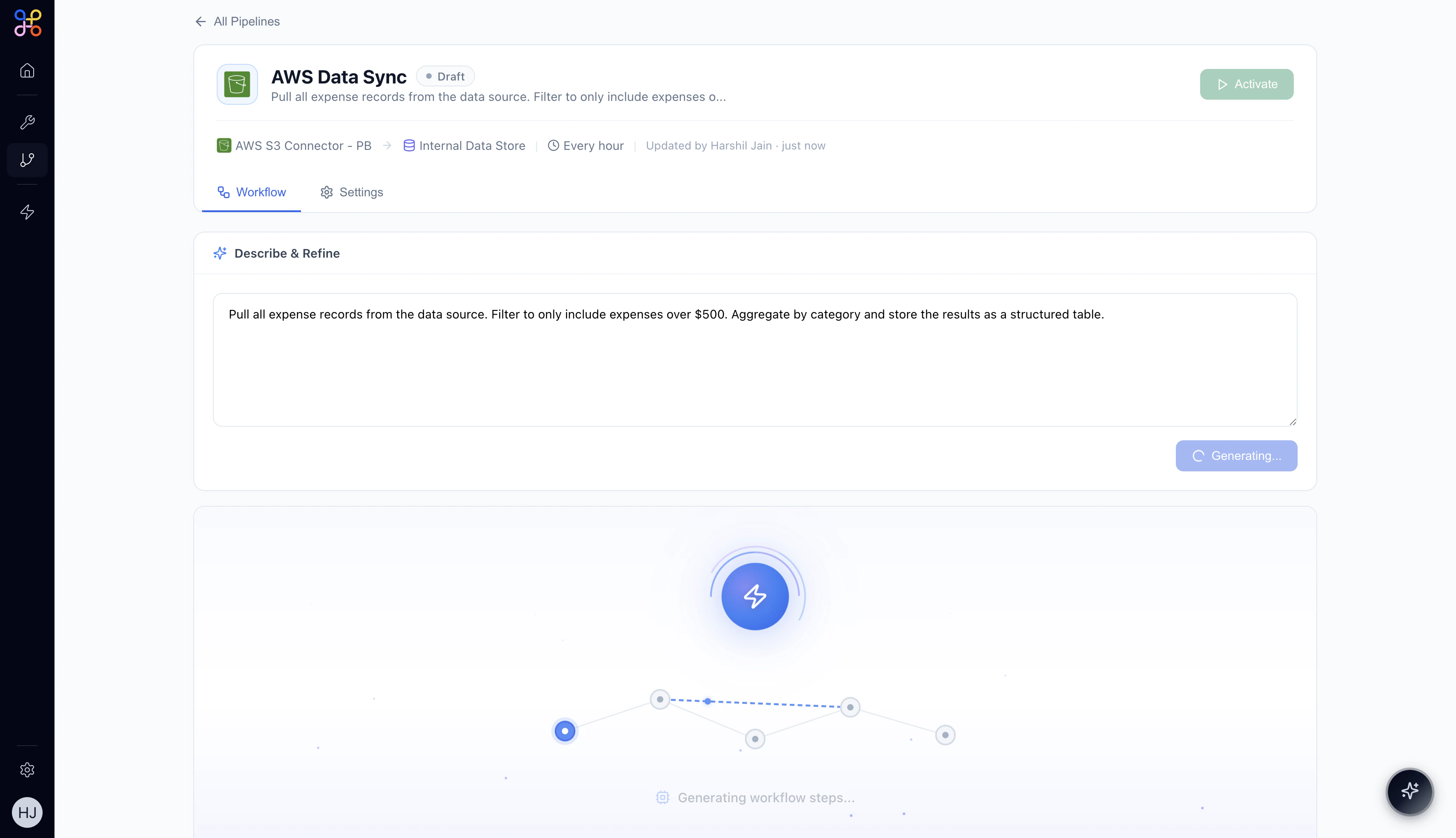The width and height of the screenshot is (1456, 838).
Task: Switch to the Settings tab
Action: pos(352,192)
